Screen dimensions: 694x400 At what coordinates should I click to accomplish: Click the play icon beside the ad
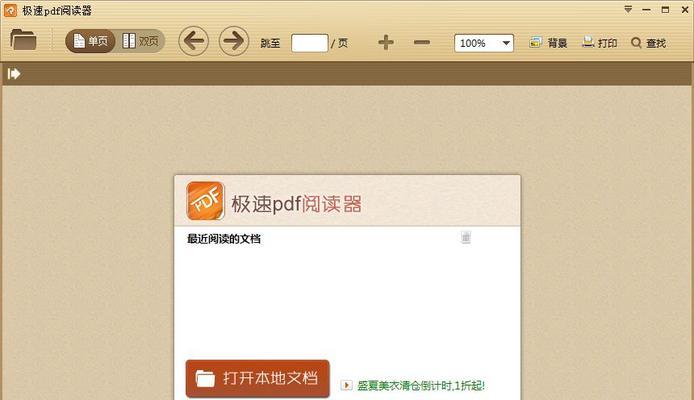(x=346, y=385)
